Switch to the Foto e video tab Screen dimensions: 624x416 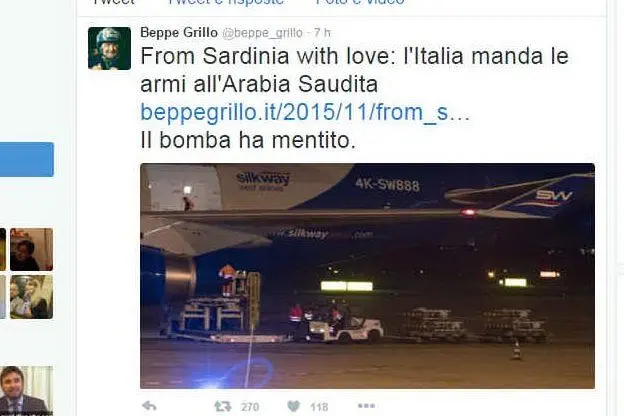pyautogui.click(x=360, y=2)
